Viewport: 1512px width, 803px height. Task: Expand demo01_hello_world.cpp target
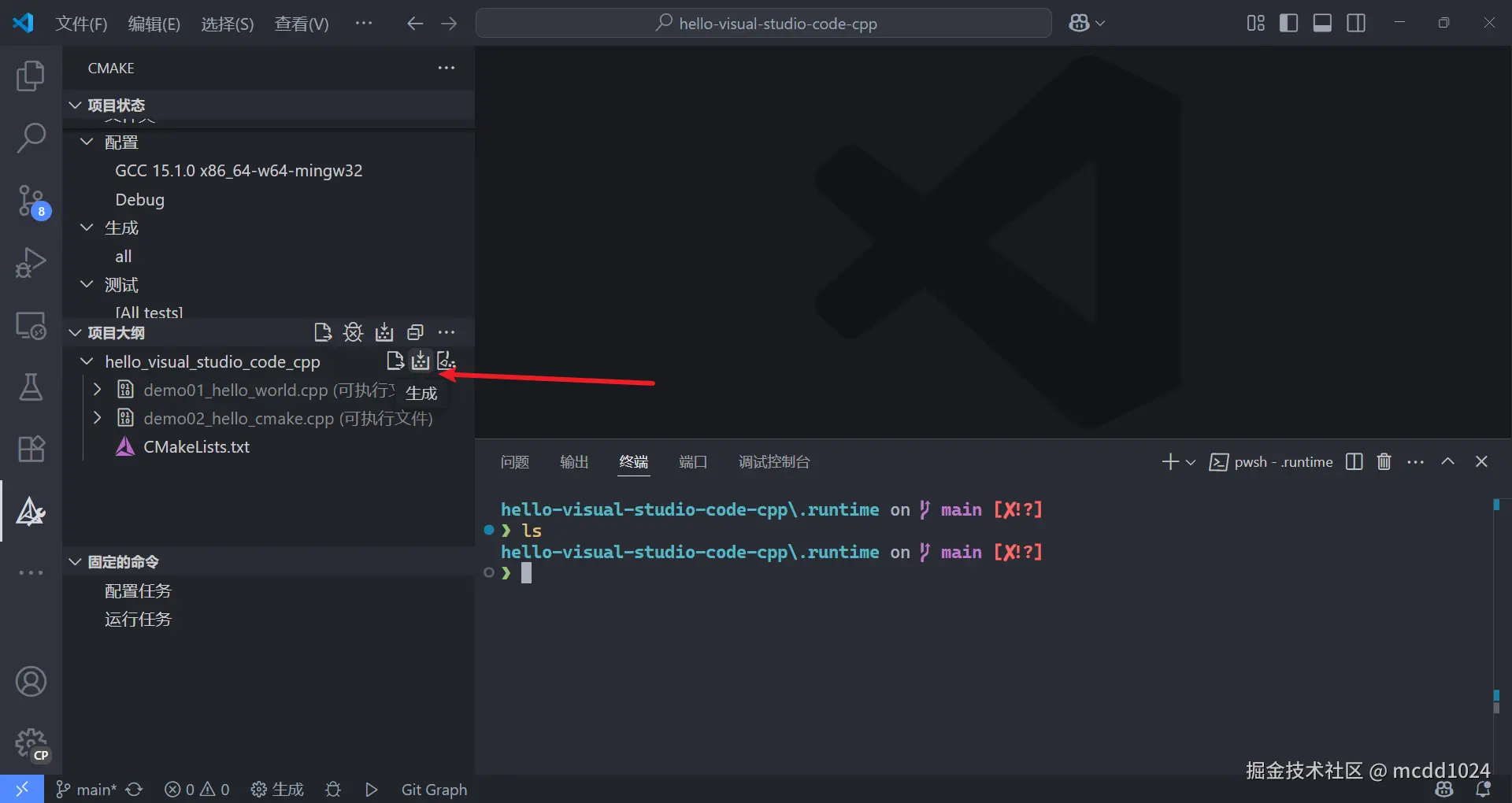click(x=97, y=390)
